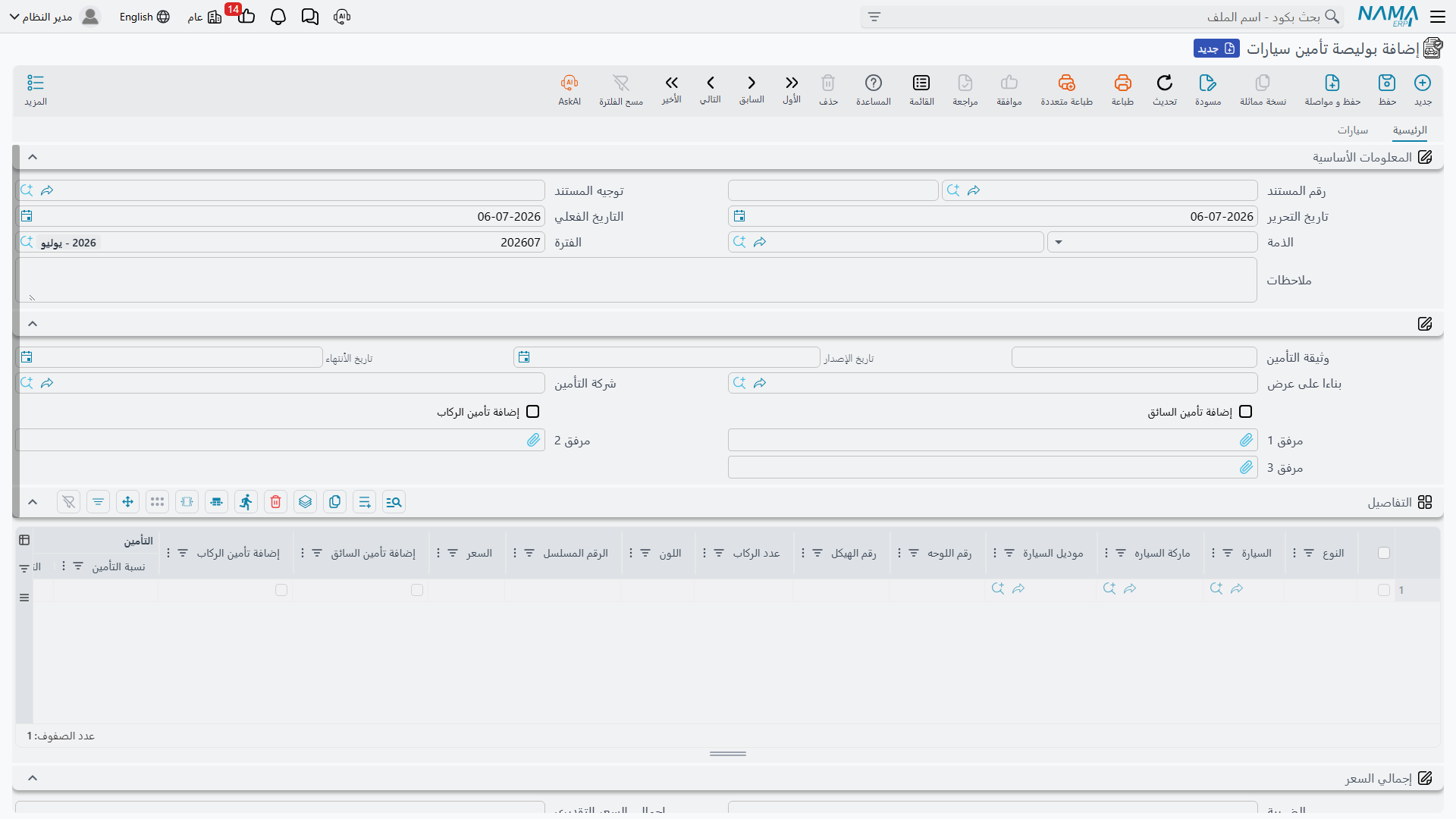Open المزيد (more) options menu
Viewport: 1456px width, 819px height.
[36, 89]
